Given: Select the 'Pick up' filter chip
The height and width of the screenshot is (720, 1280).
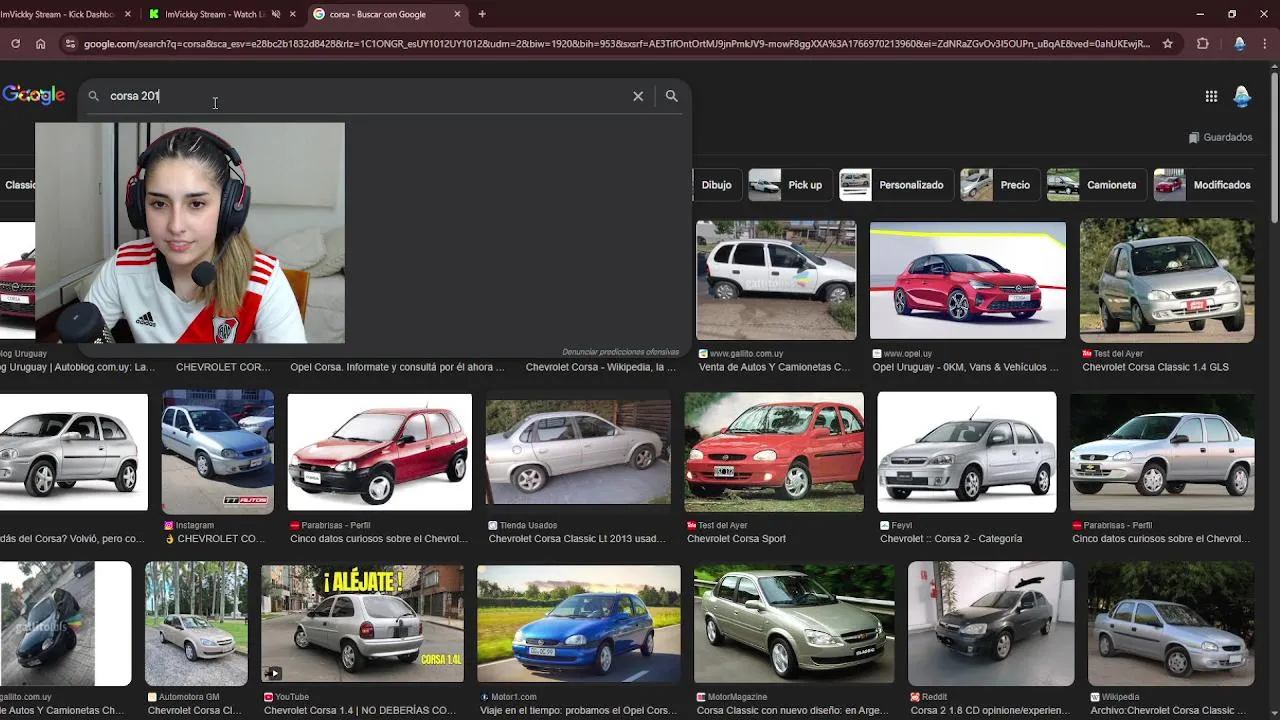Looking at the screenshot, I should (788, 185).
